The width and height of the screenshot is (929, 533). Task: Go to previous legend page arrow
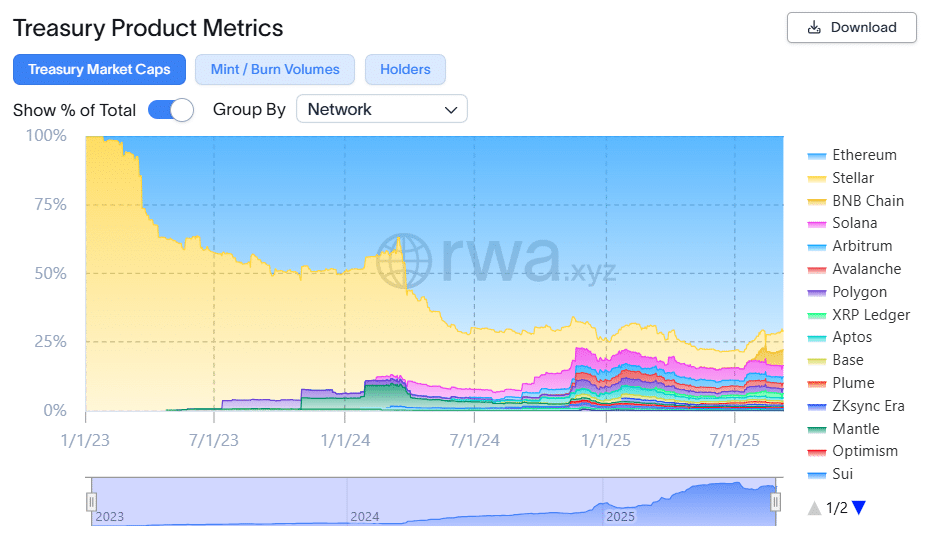click(815, 508)
